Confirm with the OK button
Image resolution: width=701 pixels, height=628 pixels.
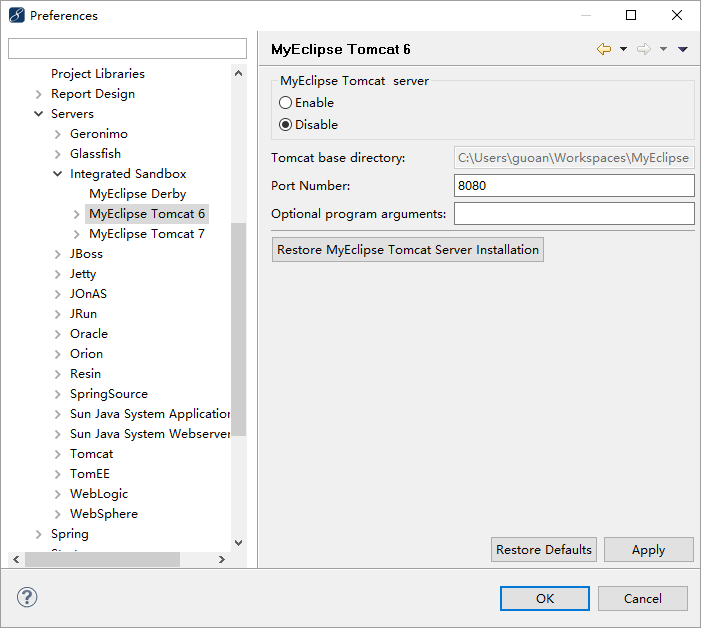click(545, 598)
